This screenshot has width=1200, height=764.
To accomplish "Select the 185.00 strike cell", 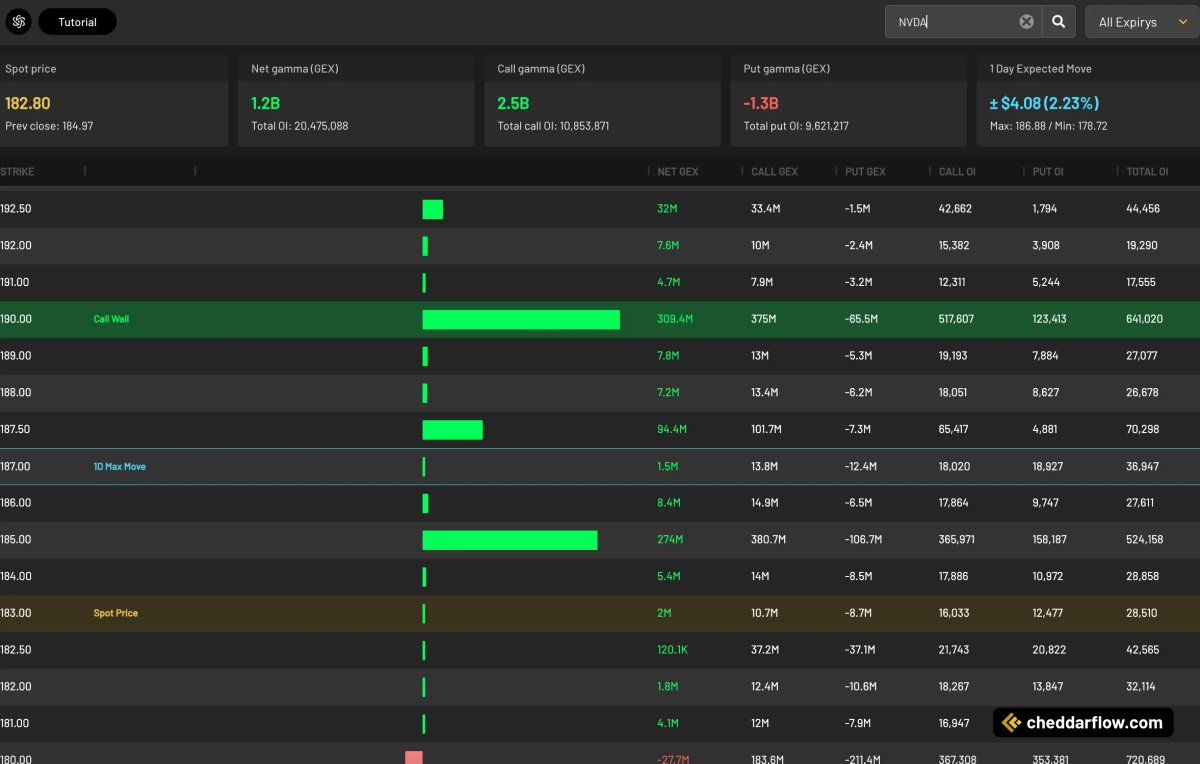I will pyautogui.click(x=16, y=540).
